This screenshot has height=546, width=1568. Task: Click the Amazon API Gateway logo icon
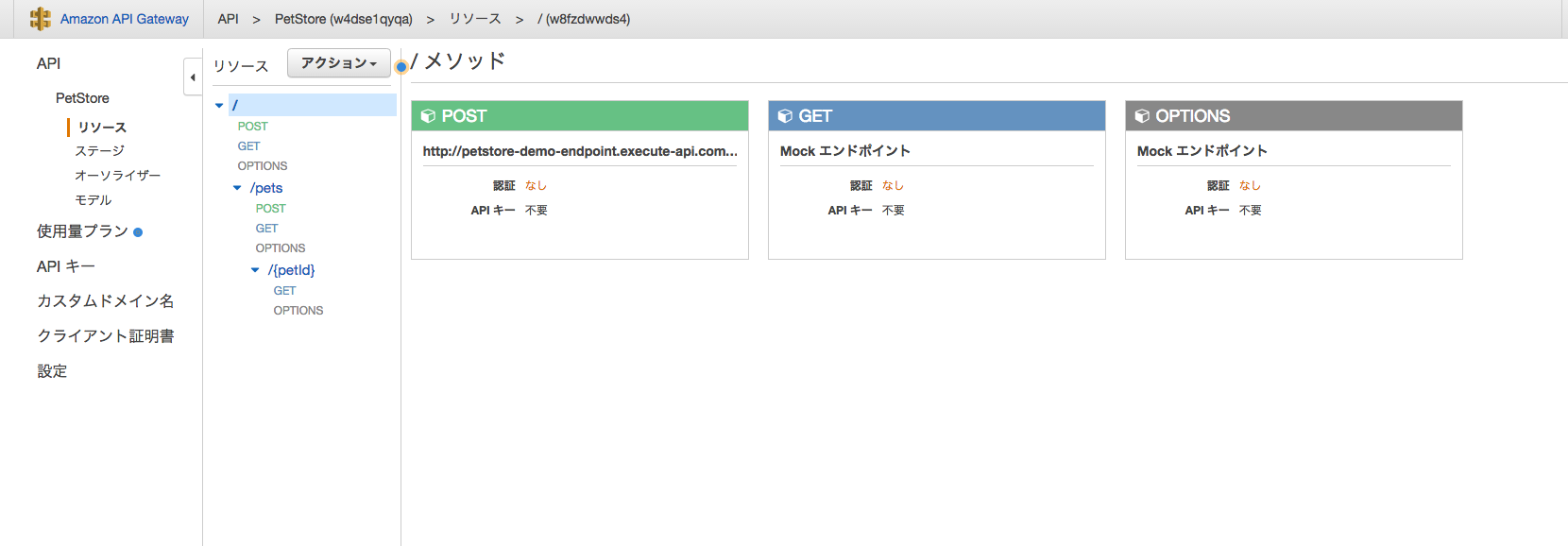41,19
